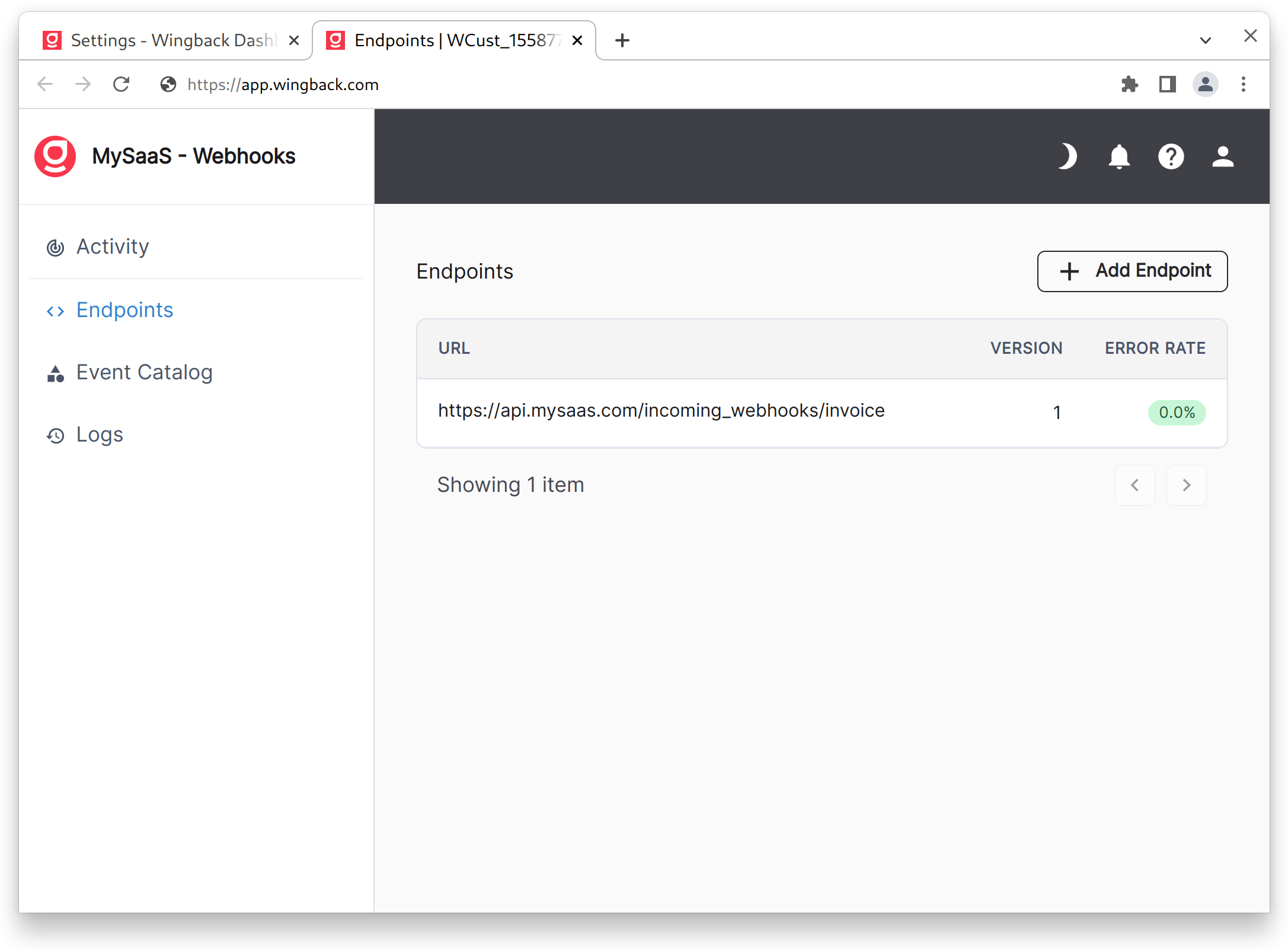The height and width of the screenshot is (950, 1288).
Task: Open Logs in the sidebar
Action: tap(100, 435)
